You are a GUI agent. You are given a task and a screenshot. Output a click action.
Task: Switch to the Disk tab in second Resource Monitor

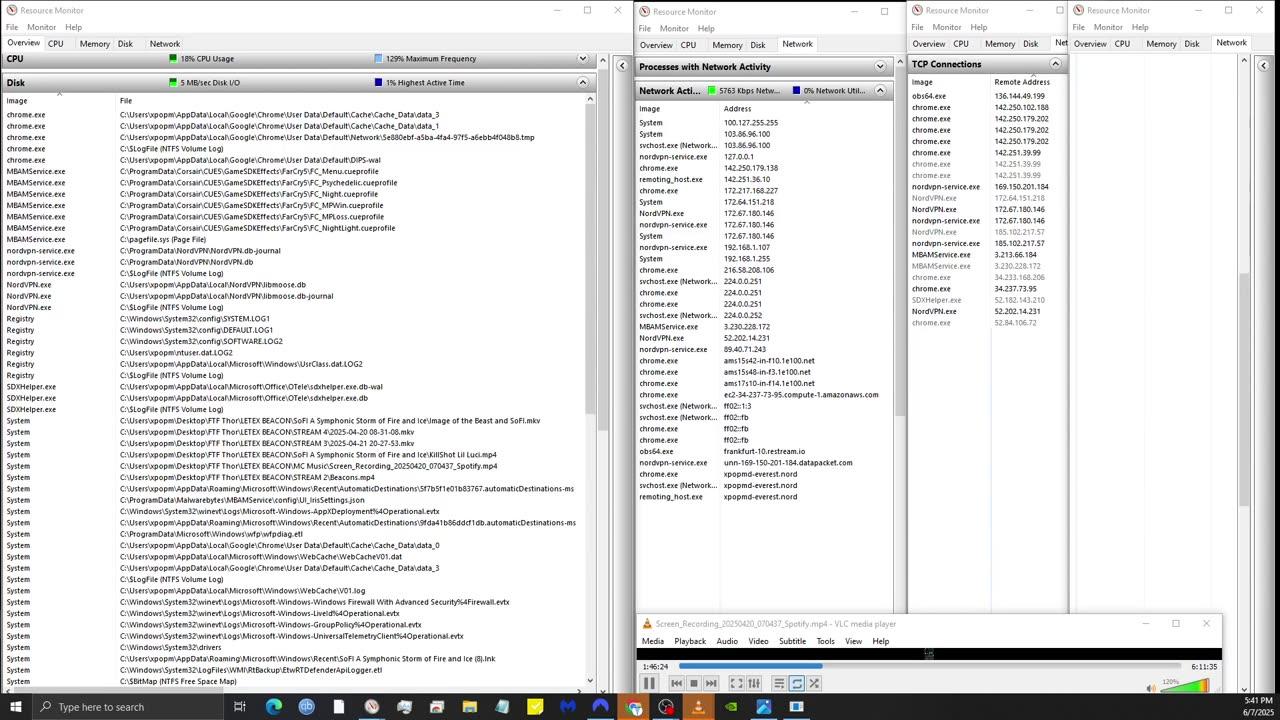point(758,45)
